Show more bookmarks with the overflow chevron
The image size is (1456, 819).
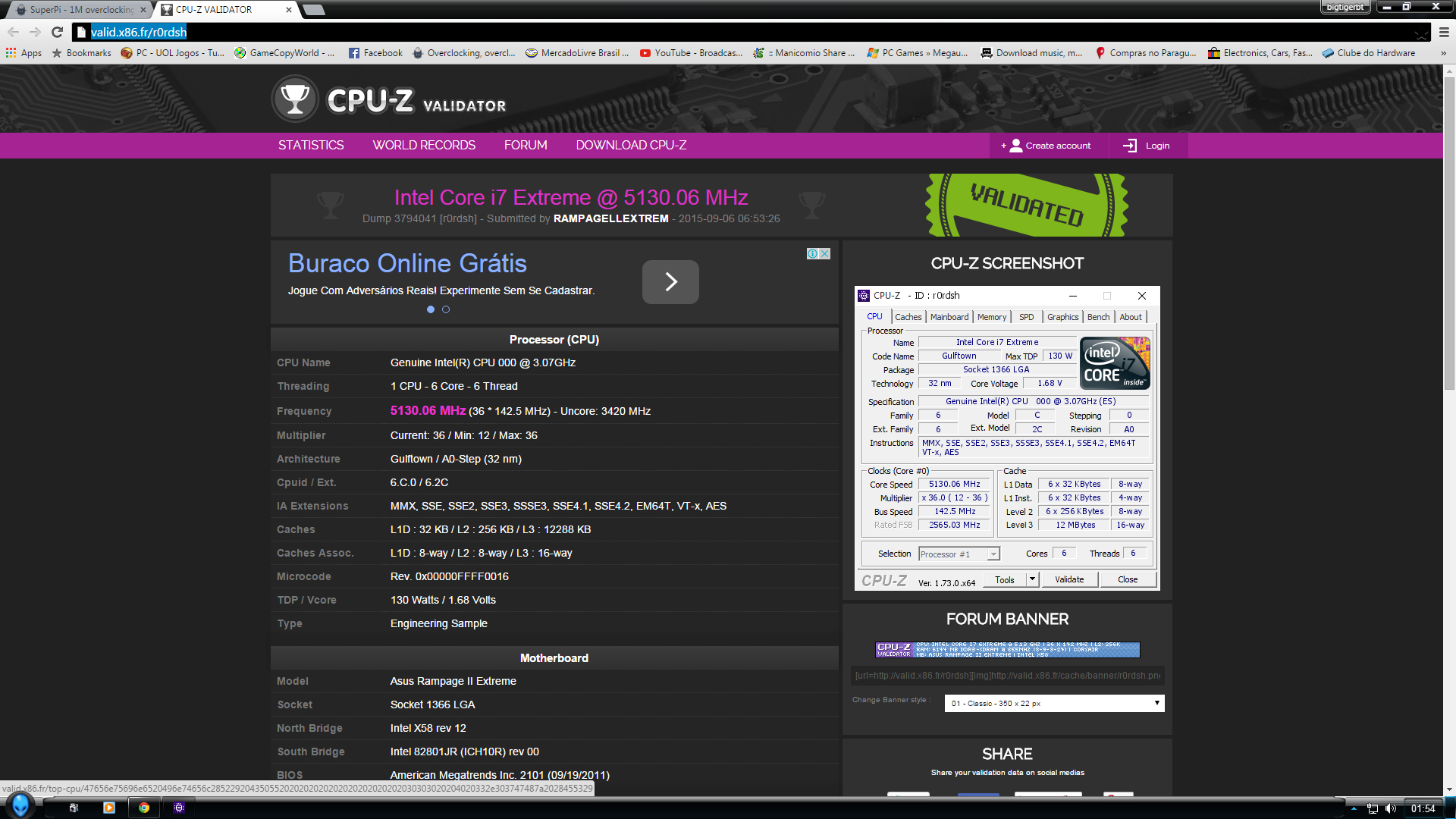coord(1443,53)
